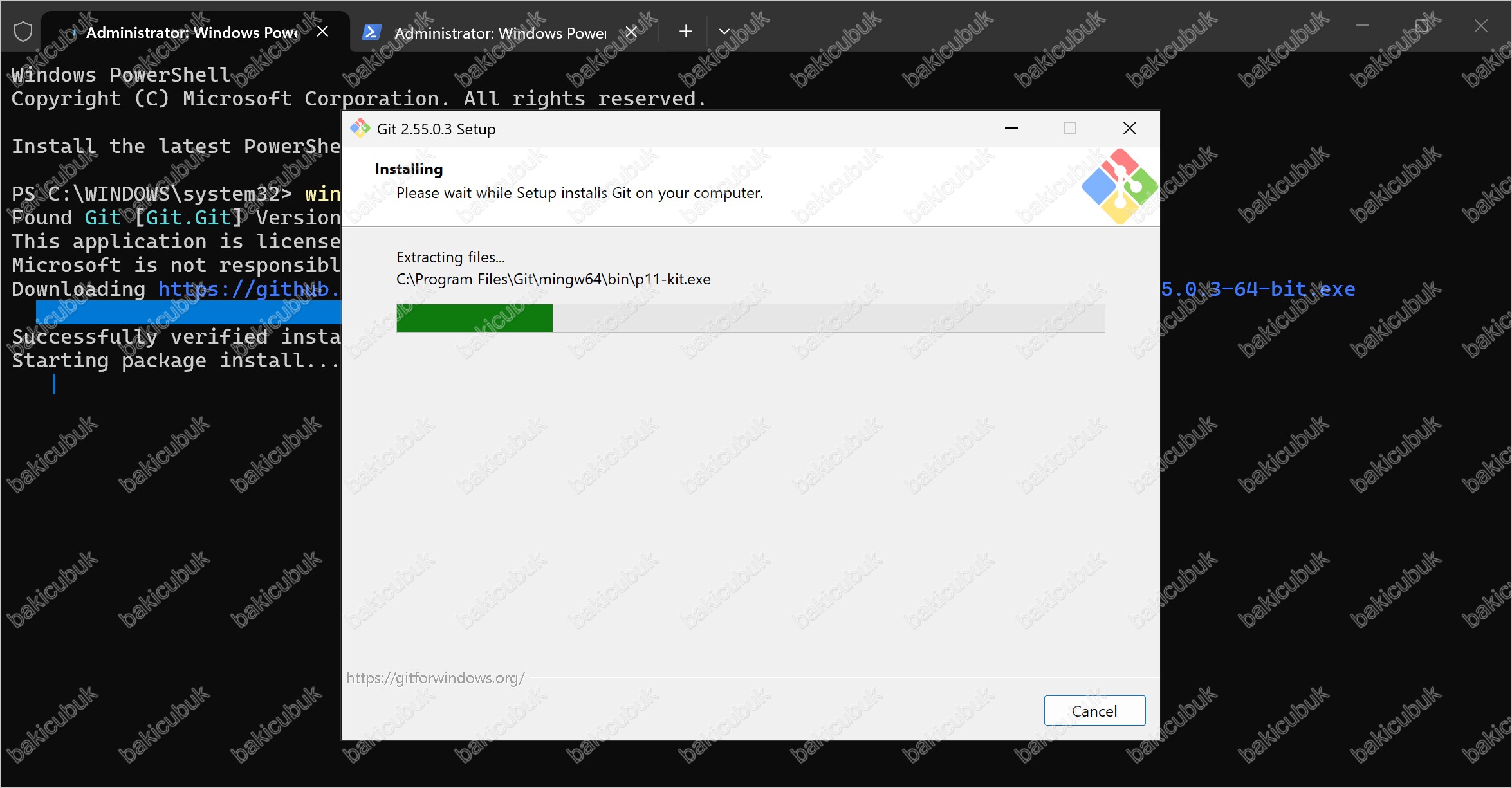Click the shield icon in the terminal title bar

coord(23,32)
